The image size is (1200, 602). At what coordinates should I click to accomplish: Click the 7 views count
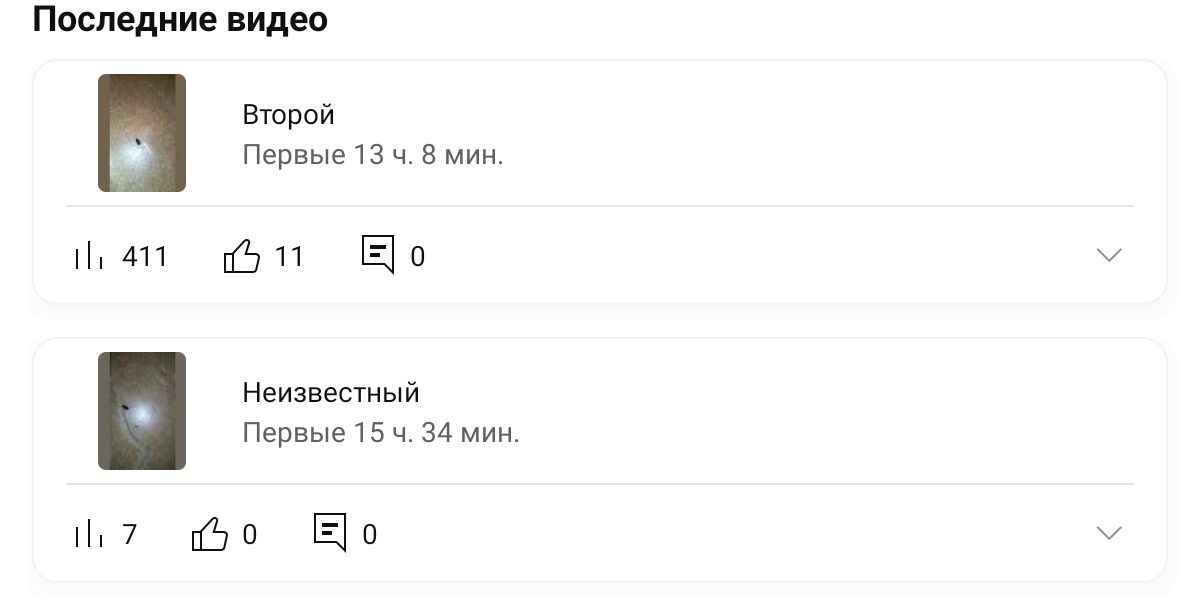130,535
